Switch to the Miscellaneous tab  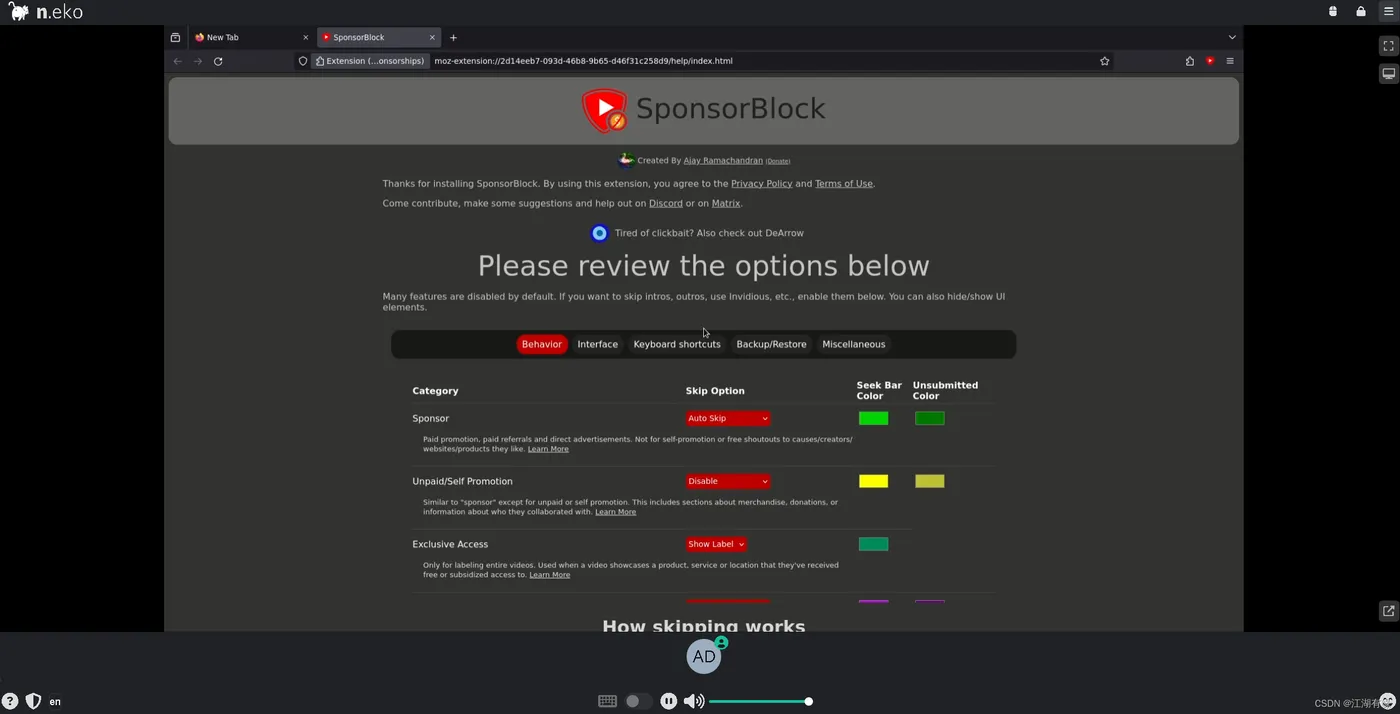tap(854, 344)
